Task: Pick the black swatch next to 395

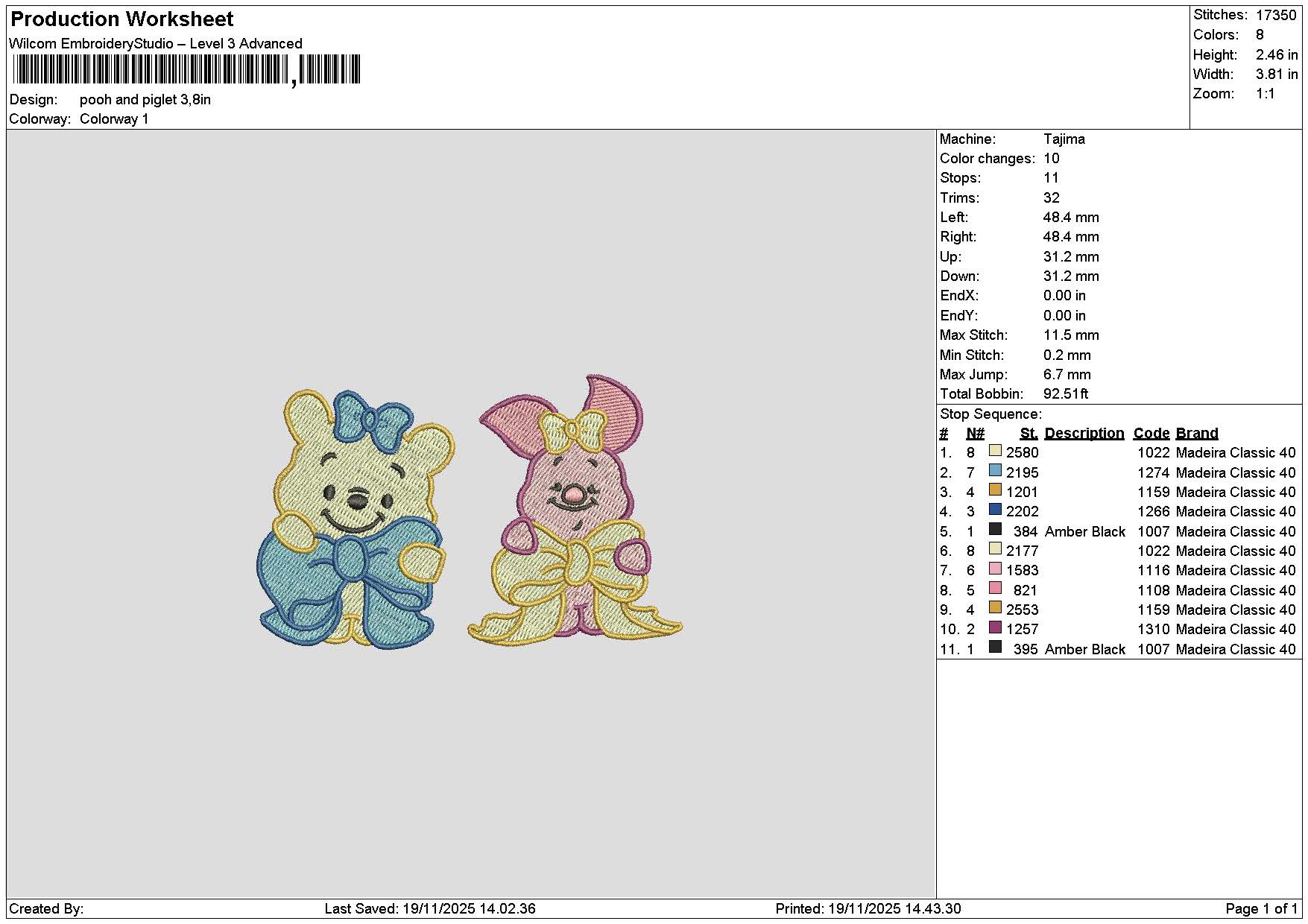Action: click(995, 647)
